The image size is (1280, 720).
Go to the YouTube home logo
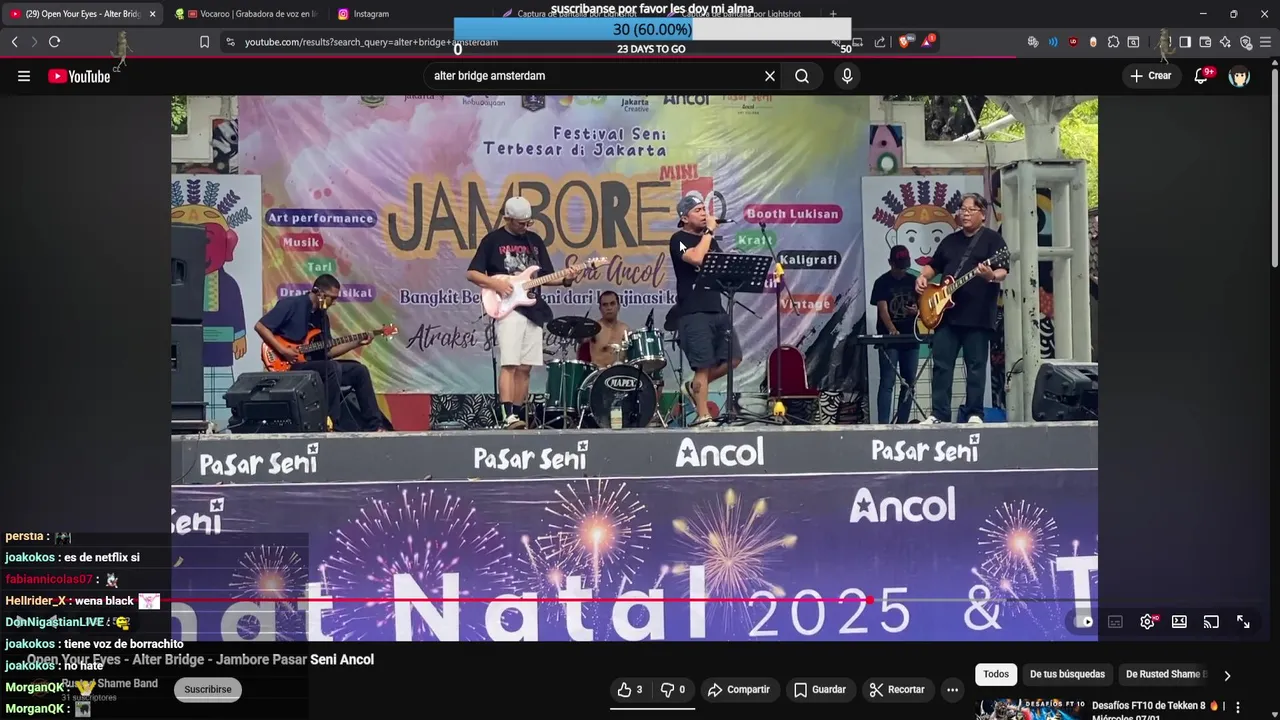(79, 76)
